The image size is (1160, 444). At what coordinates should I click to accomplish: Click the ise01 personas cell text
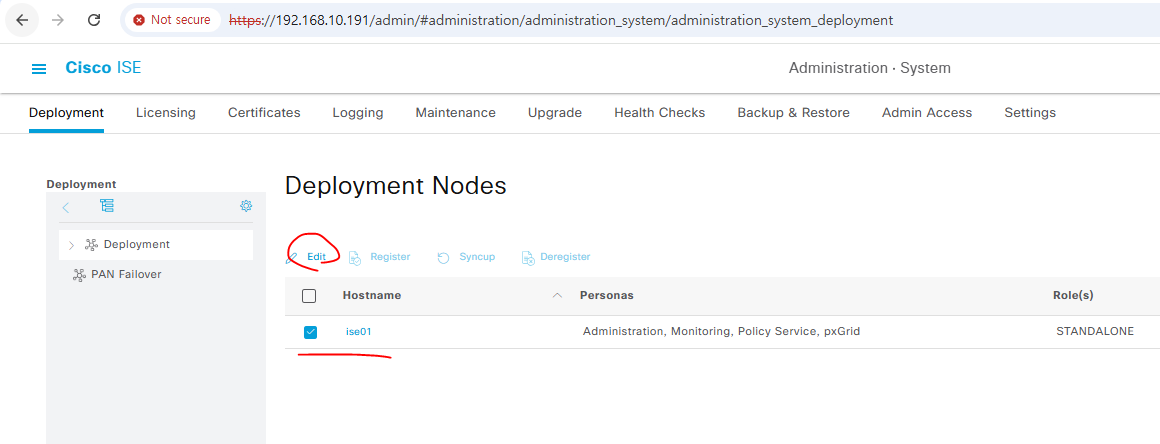pos(721,332)
